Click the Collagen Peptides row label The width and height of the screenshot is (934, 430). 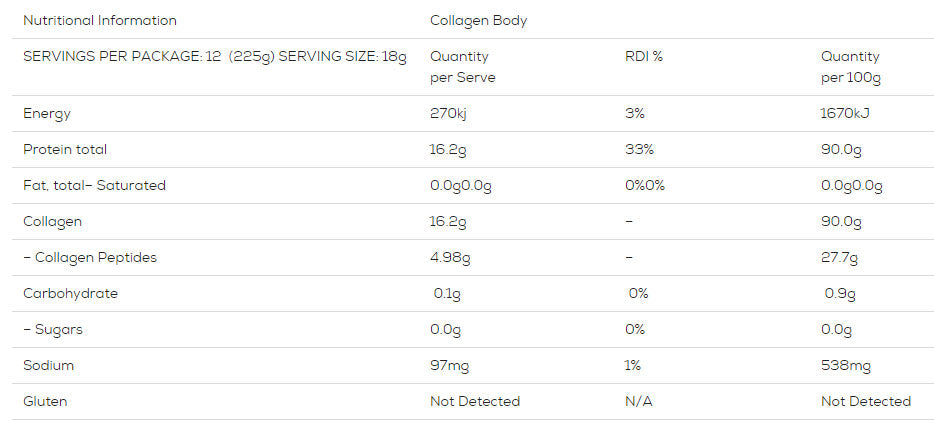point(90,258)
